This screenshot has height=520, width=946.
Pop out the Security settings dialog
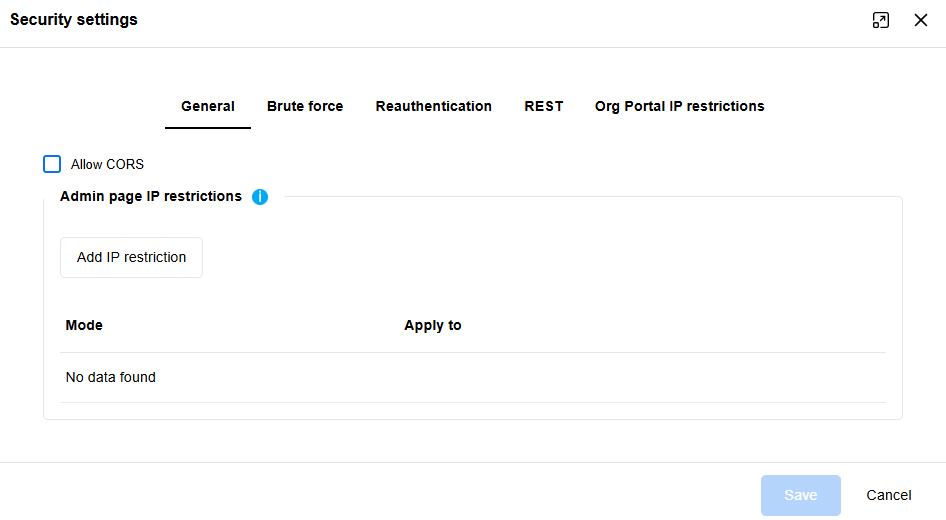[x=880, y=20]
